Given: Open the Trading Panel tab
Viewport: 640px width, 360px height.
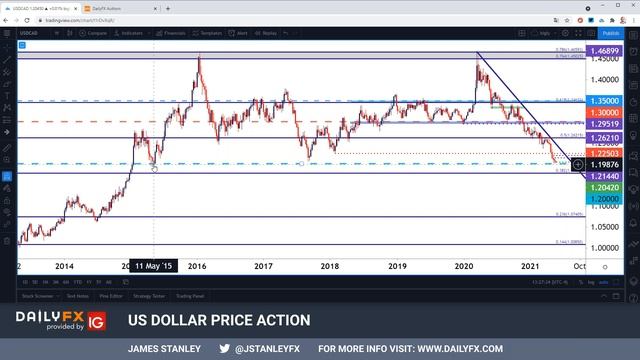Looking at the screenshot, I should tap(190, 296).
